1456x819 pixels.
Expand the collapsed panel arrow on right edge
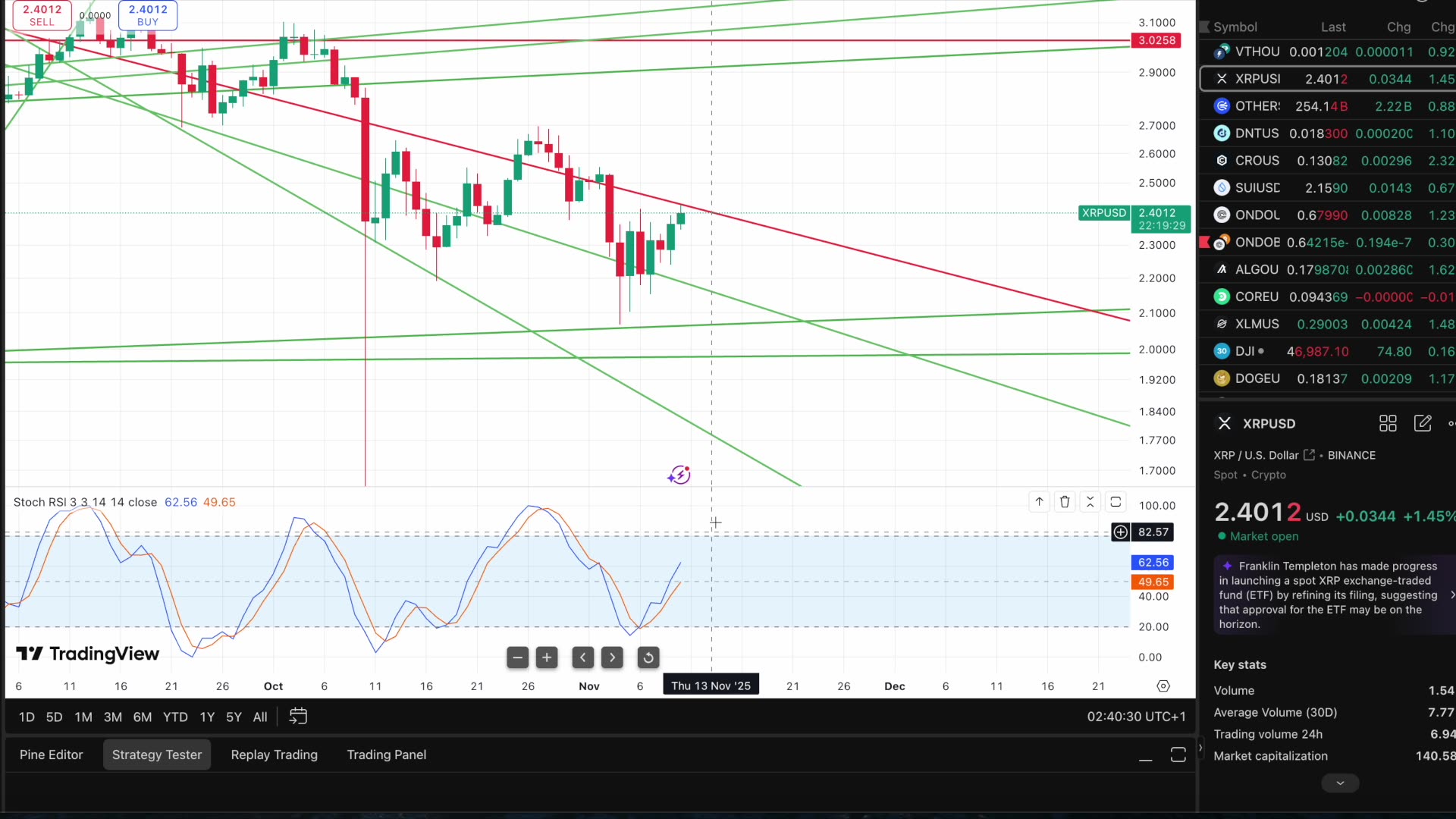(1201, 747)
